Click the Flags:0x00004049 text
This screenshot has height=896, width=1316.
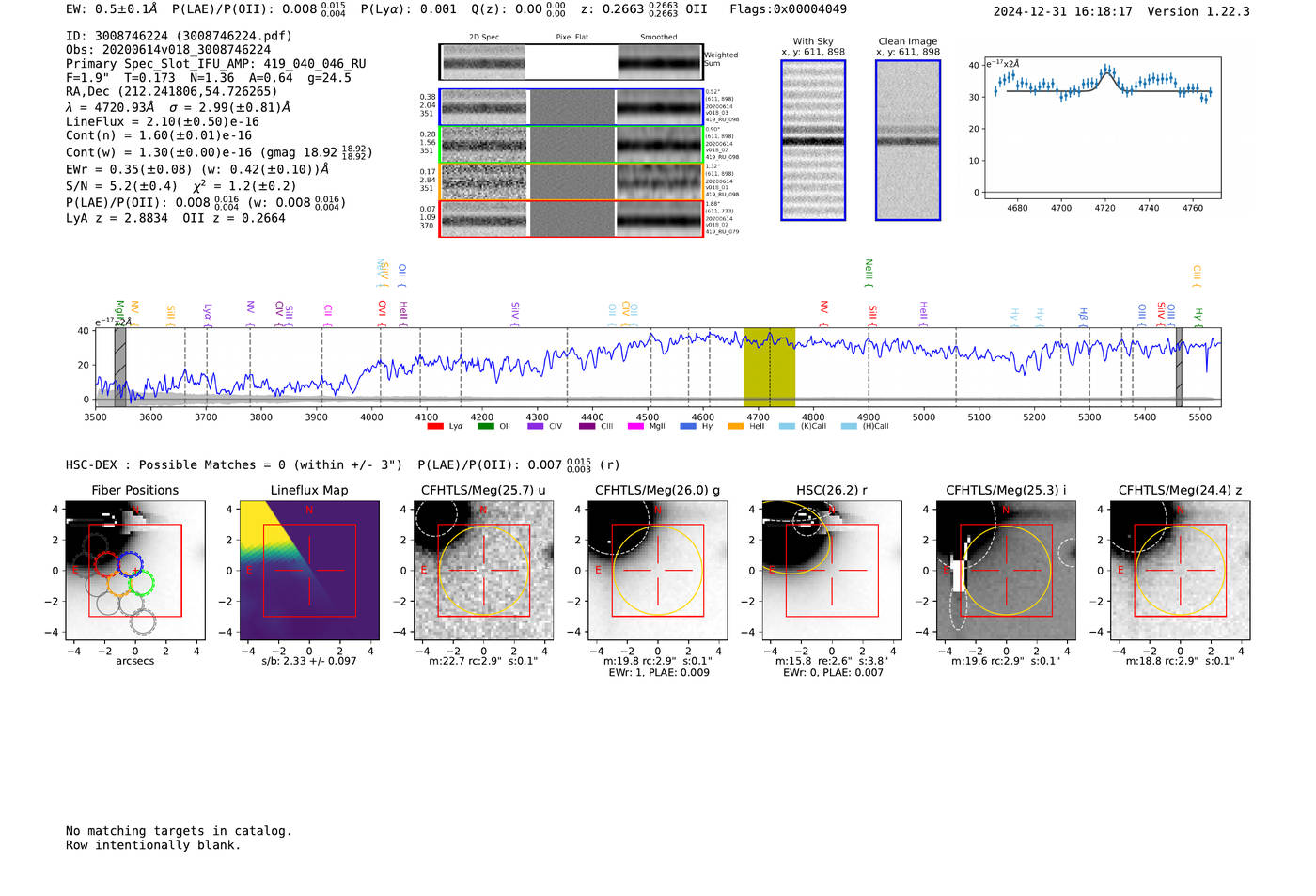[788, 9]
